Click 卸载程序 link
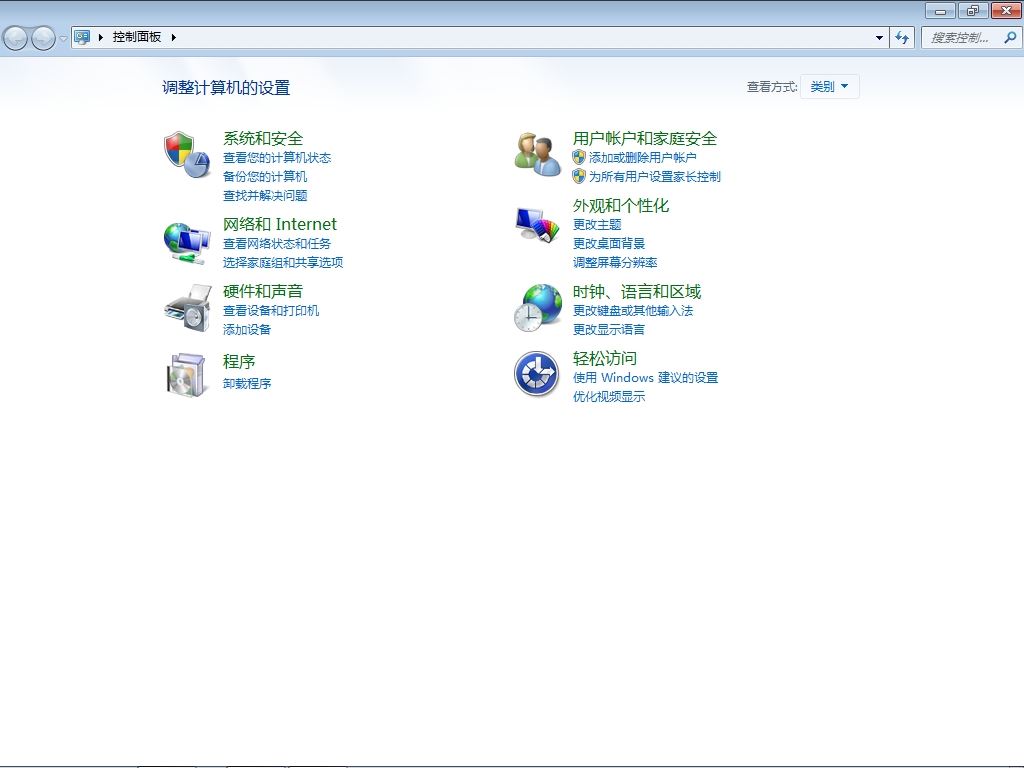The image size is (1024, 768). [247, 383]
